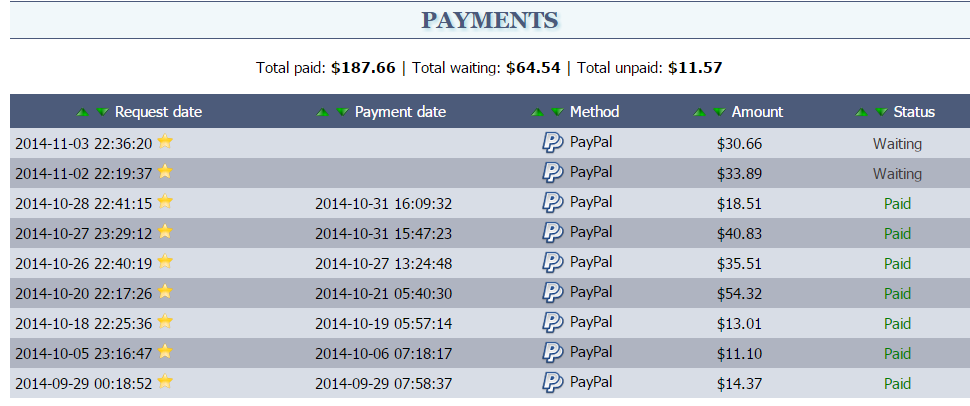The height and width of the screenshot is (406, 970).
Task: Click the star next to 2014-11-03 22:36:20
Action: (x=165, y=142)
